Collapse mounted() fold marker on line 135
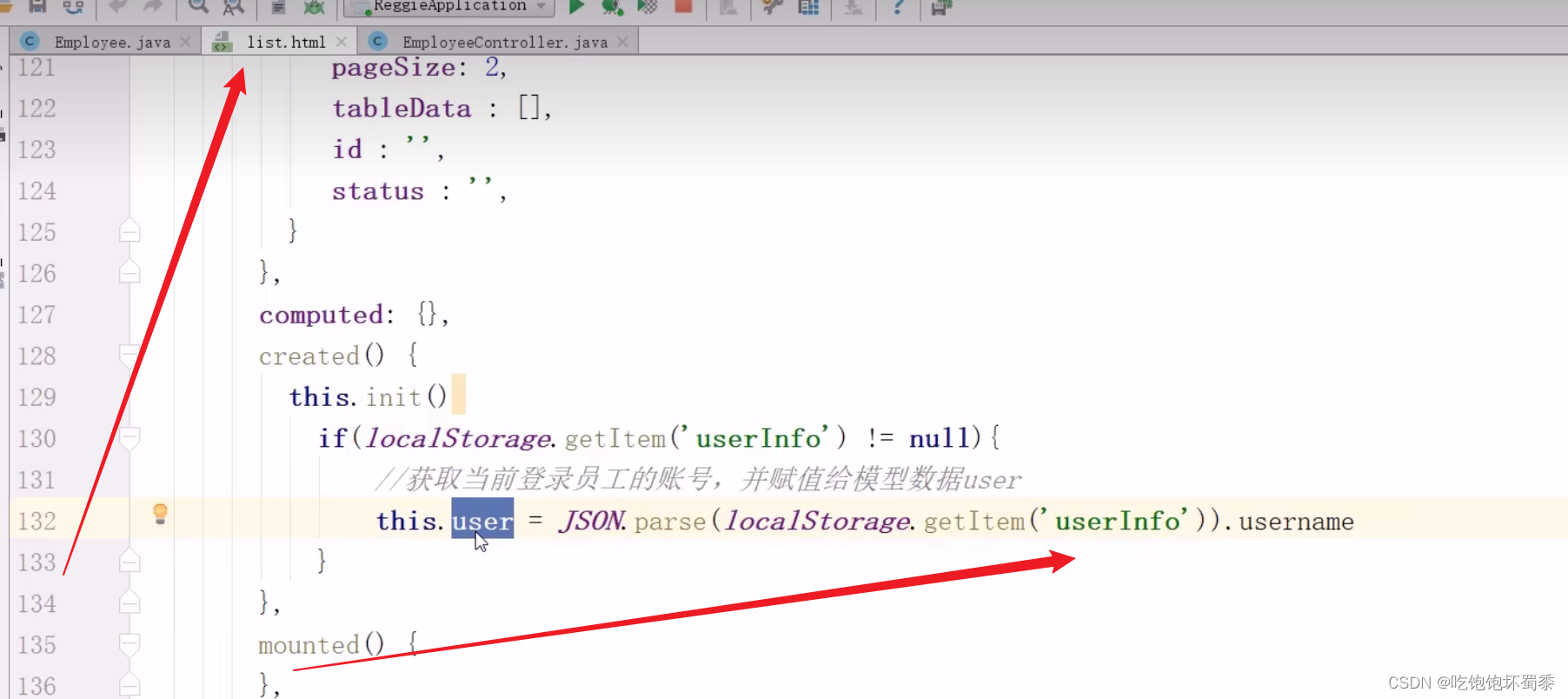The image size is (1568, 699). tap(130, 644)
